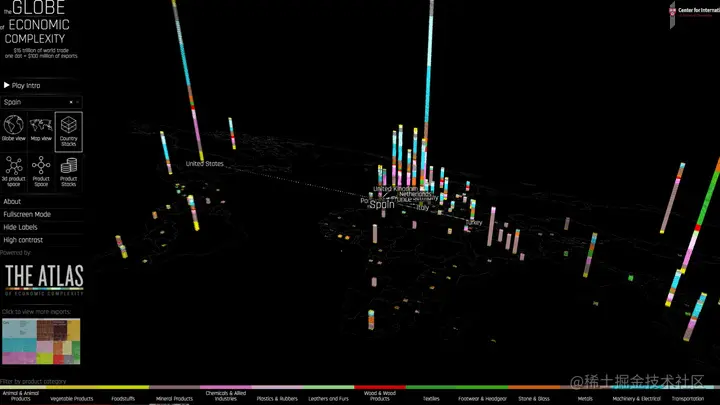Select the Country Stacks view
The height and width of the screenshot is (405, 720).
[x=68, y=132]
